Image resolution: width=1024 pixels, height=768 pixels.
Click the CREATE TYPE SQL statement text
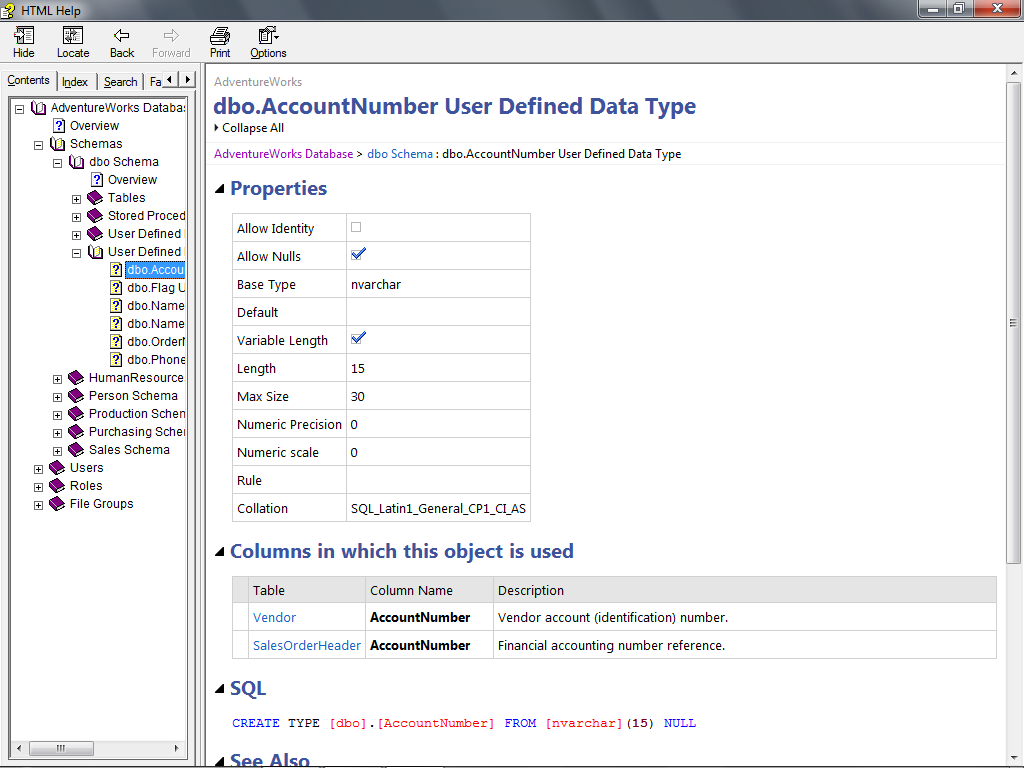coord(464,723)
